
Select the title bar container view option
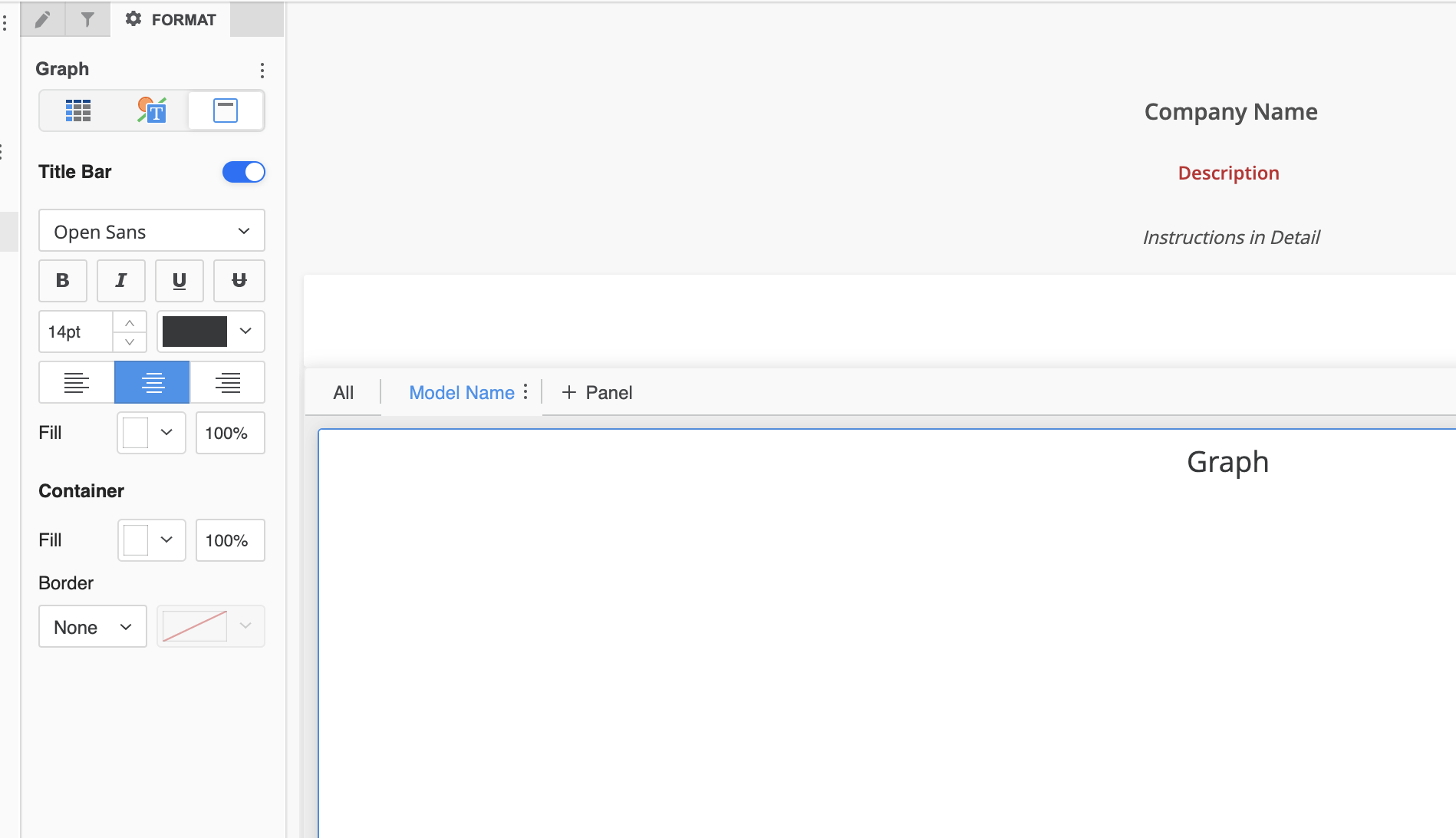click(x=225, y=110)
